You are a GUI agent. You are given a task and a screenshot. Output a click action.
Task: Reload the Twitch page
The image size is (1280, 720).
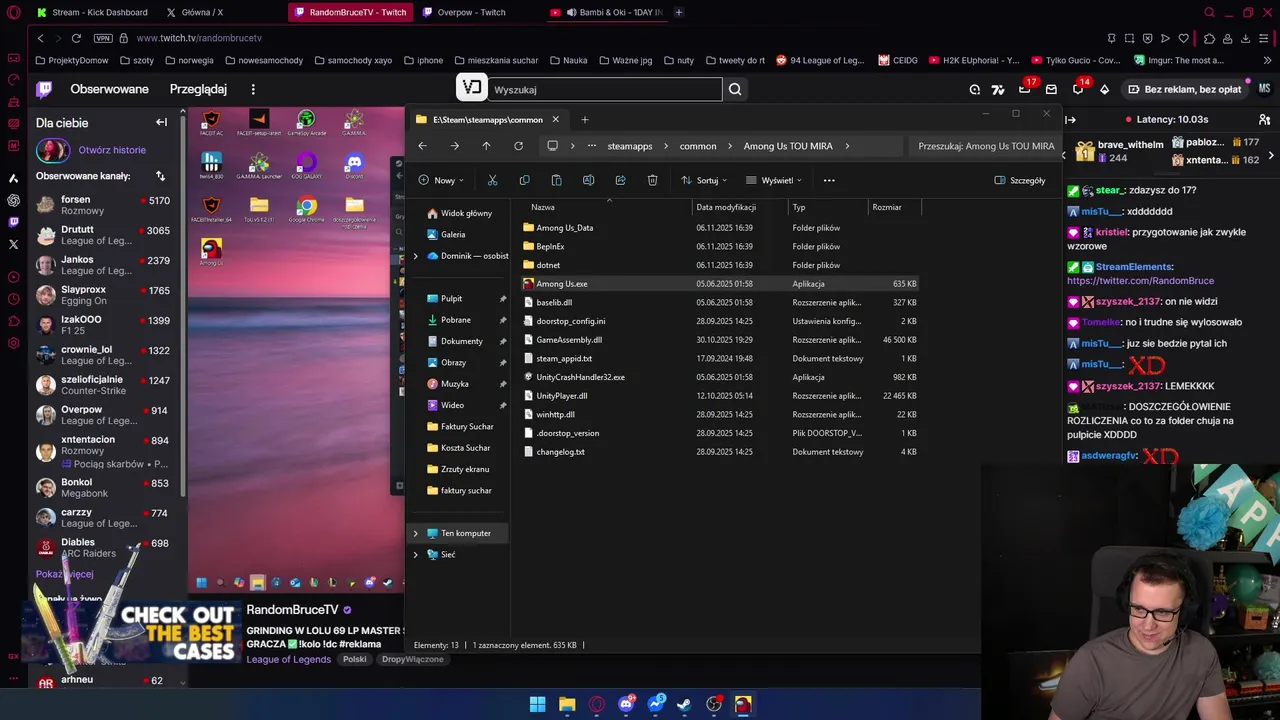(76, 38)
